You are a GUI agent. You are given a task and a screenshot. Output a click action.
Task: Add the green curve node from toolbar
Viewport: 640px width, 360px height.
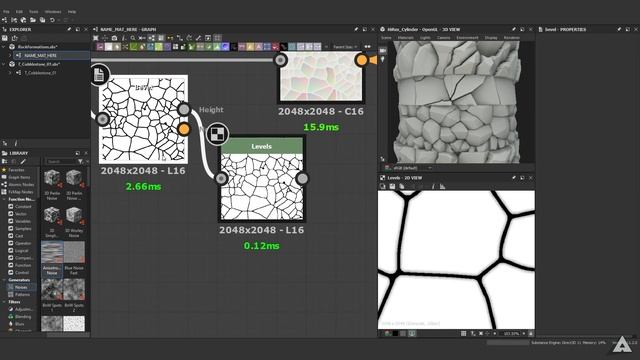(133, 47)
